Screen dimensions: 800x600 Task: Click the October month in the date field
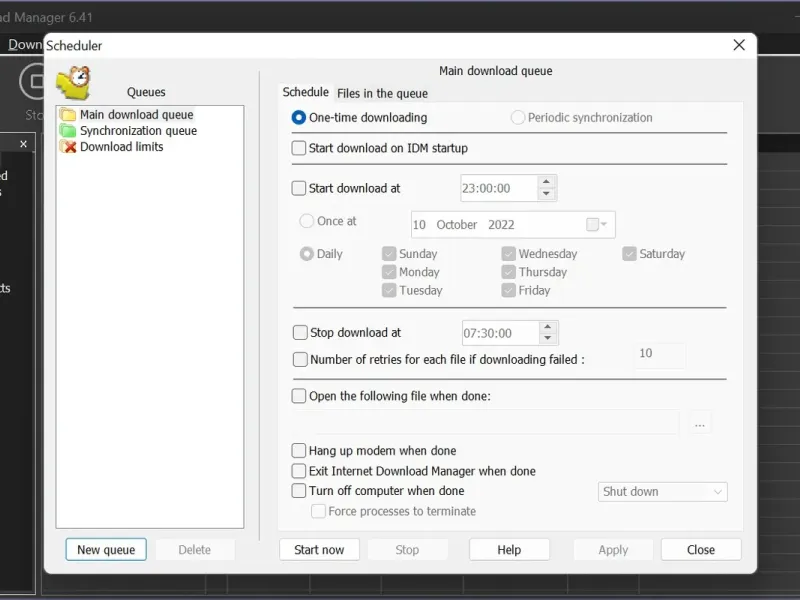pyautogui.click(x=457, y=225)
